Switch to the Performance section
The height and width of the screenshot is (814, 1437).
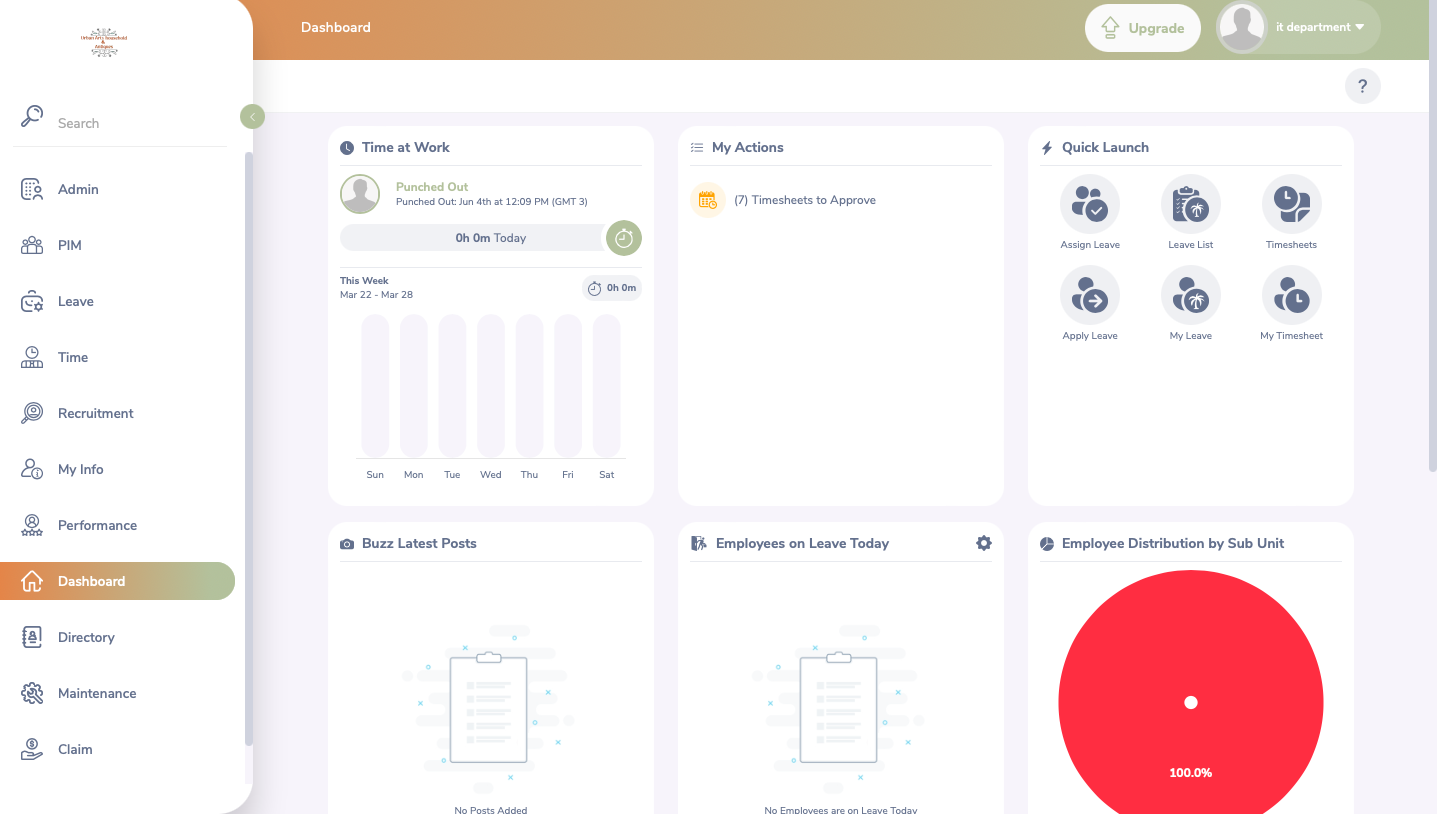[97, 525]
